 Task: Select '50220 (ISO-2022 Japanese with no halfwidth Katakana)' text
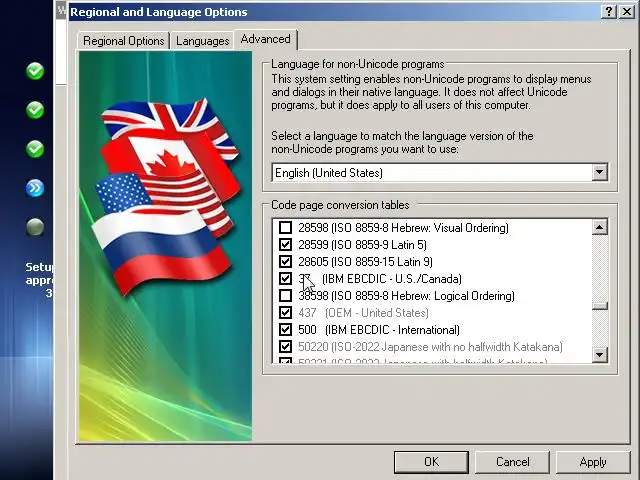[x=430, y=347]
